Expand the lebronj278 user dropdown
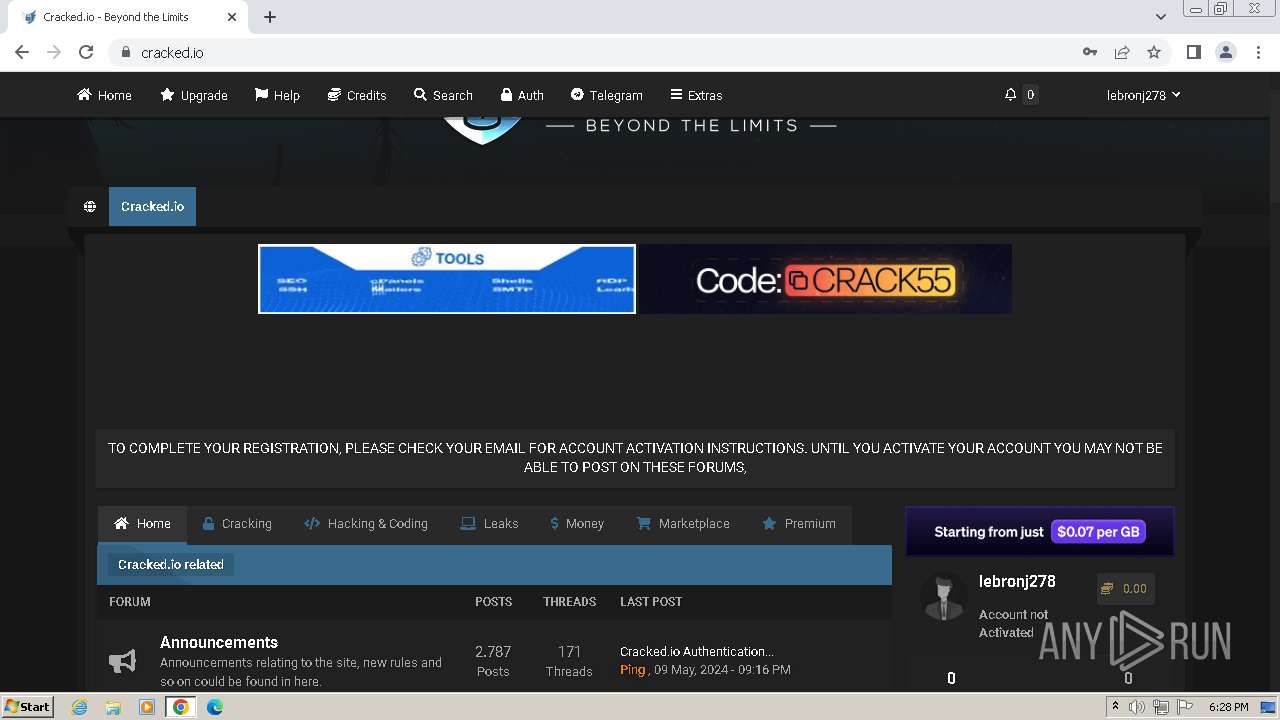The width and height of the screenshot is (1280, 720). click(x=1143, y=95)
